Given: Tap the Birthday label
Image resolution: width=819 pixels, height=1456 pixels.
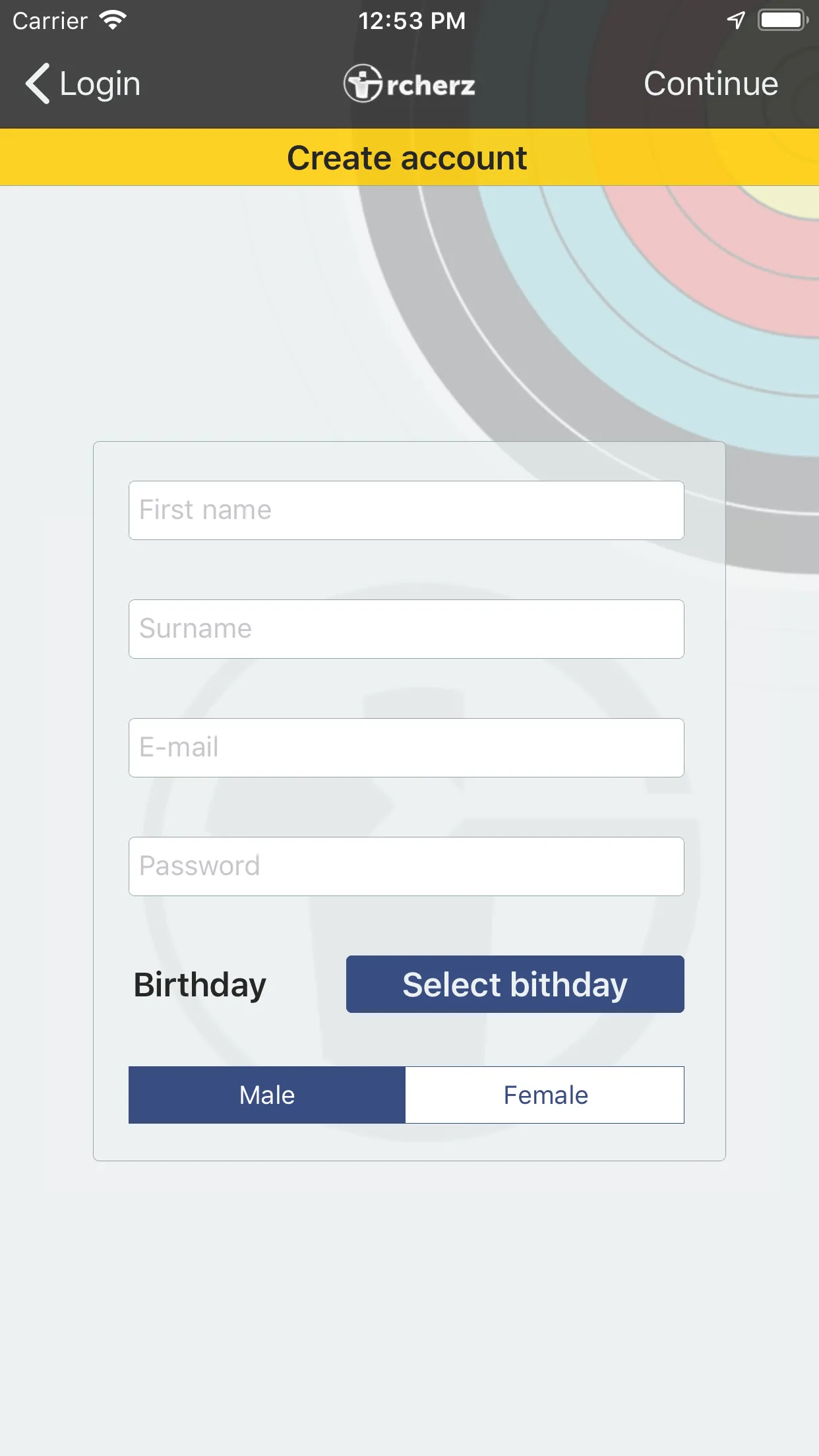Looking at the screenshot, I should (200, 985).
